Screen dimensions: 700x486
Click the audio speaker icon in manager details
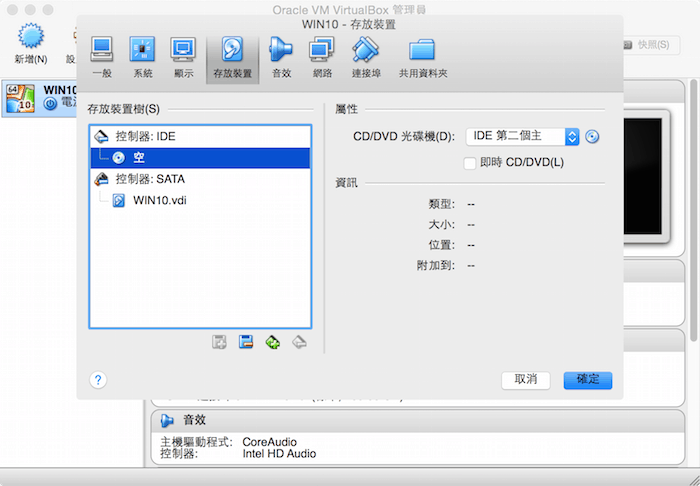pos(167,420)
